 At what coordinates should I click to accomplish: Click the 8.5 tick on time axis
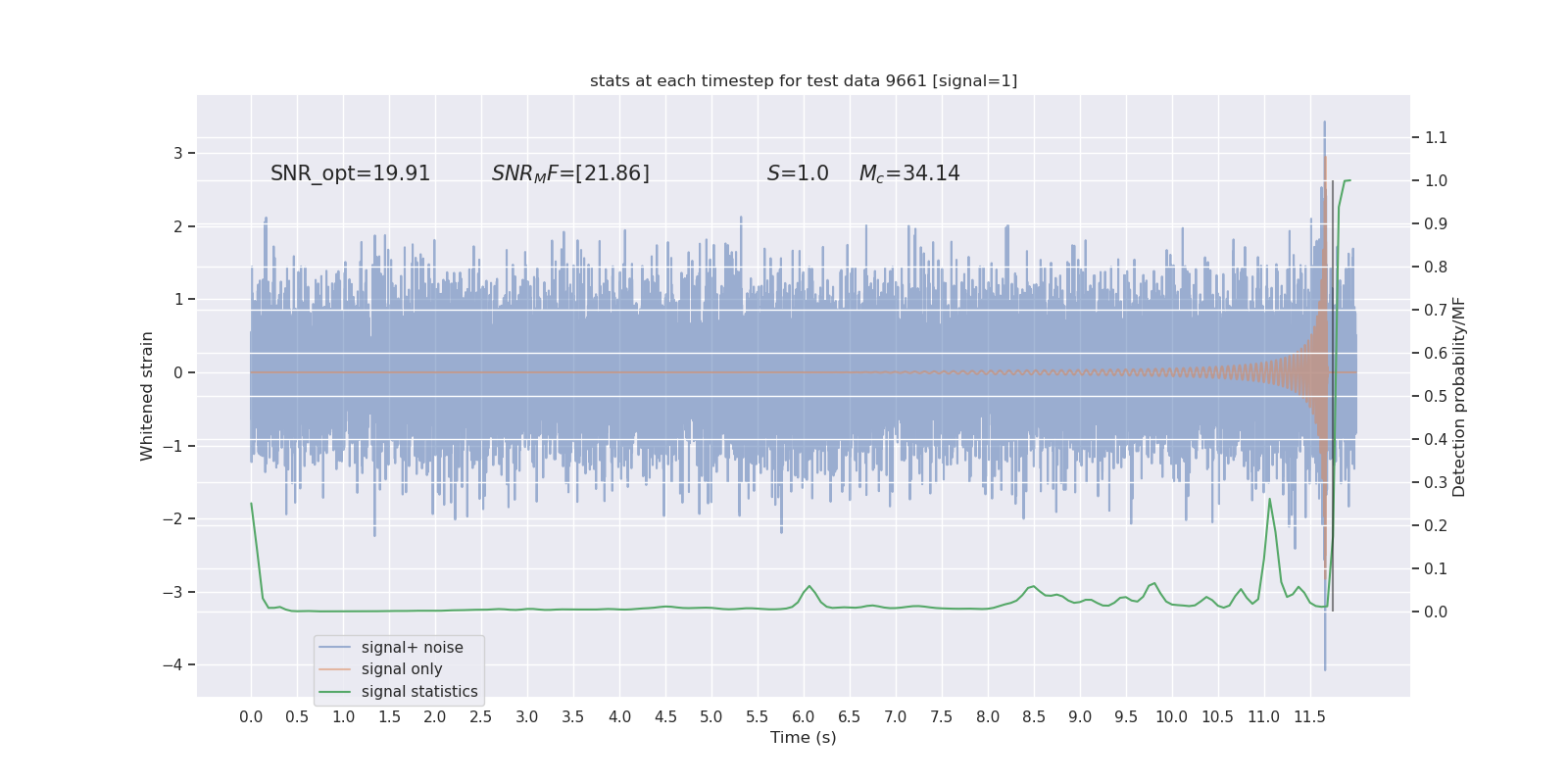(x=1034, y=716)
